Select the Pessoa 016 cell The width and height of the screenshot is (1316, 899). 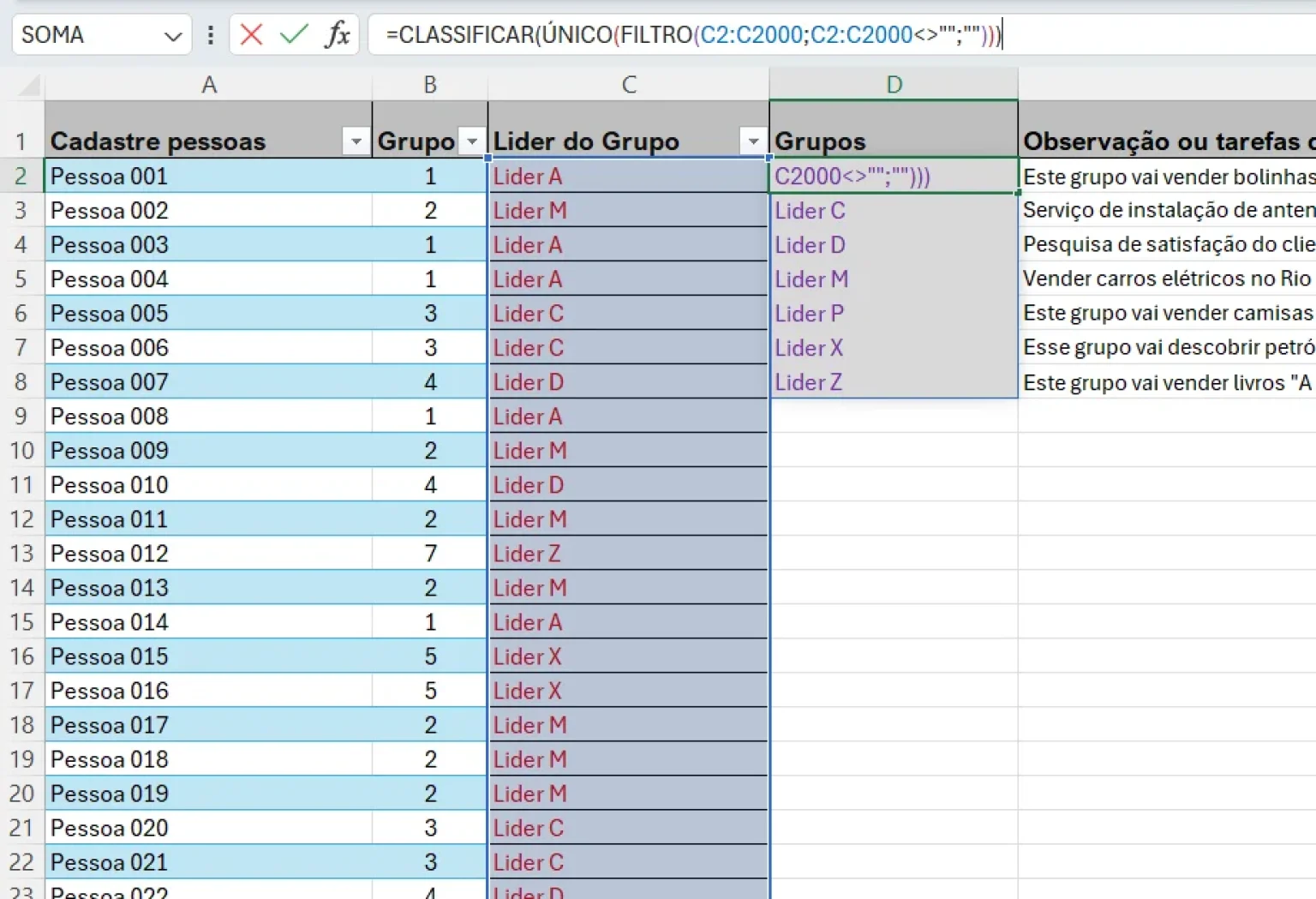click(x=208, y=690)
